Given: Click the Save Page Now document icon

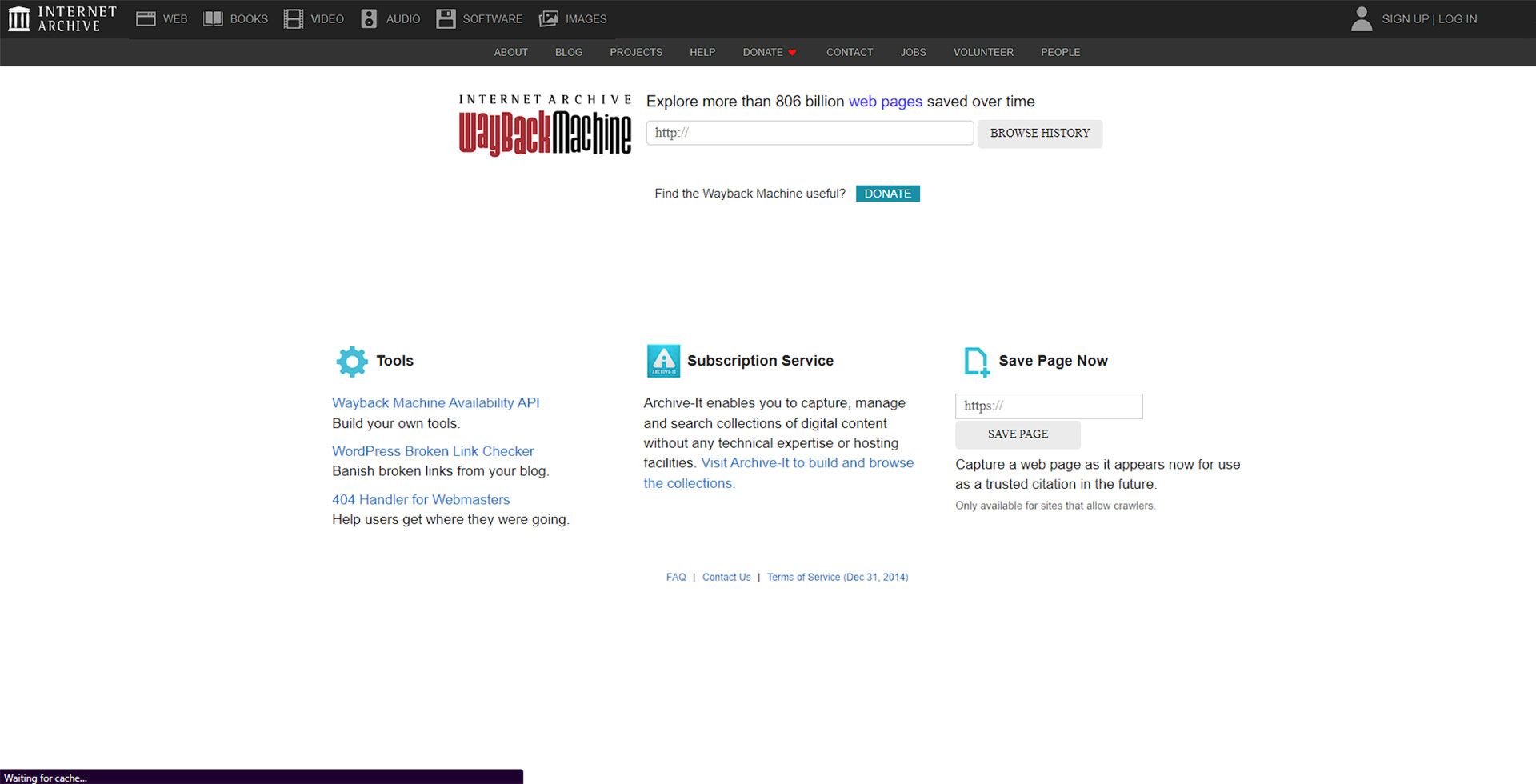Looking at the screenshot, I should (x=977, y=362).
